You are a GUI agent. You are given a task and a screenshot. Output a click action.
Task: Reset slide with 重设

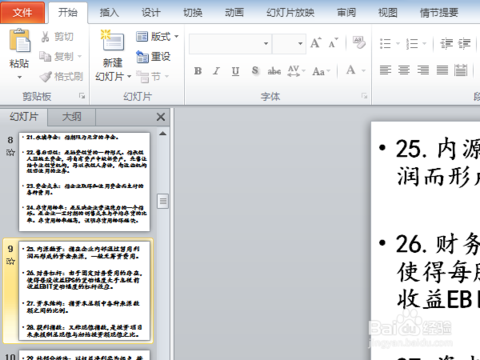153,56
